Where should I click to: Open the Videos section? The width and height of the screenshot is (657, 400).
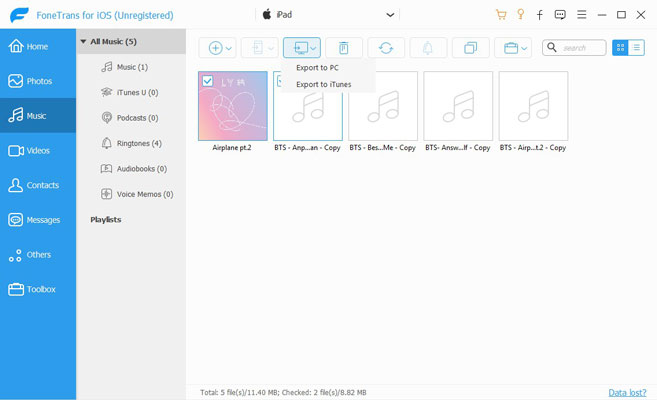pos(38,150)
